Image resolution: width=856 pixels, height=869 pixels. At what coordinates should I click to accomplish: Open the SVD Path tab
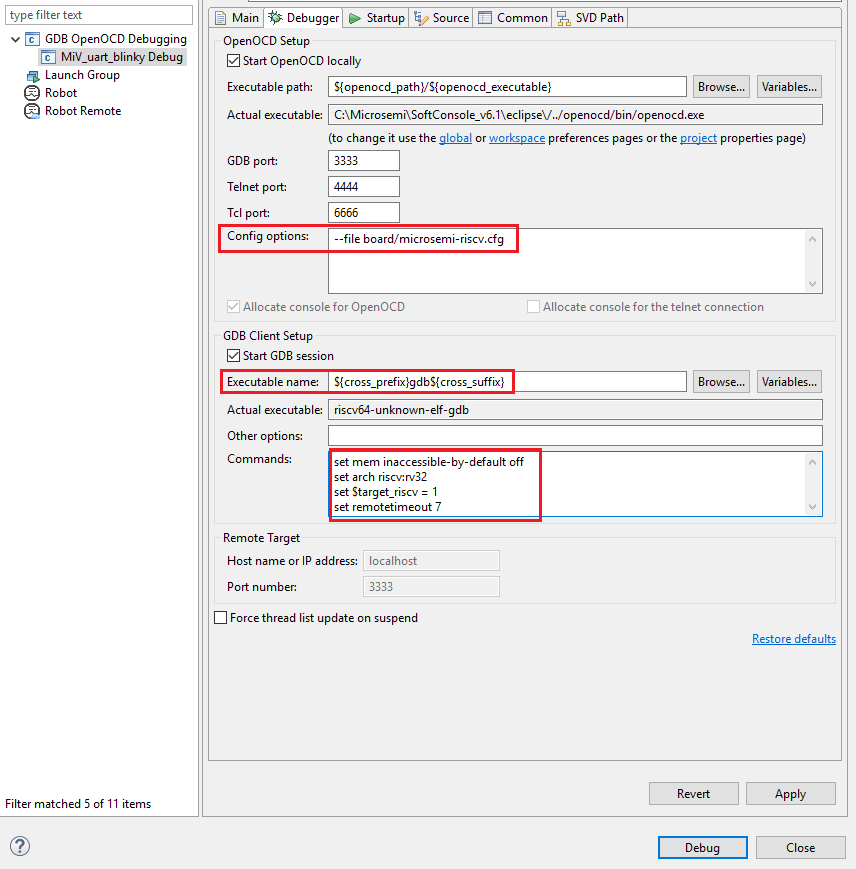pos(590,18)
